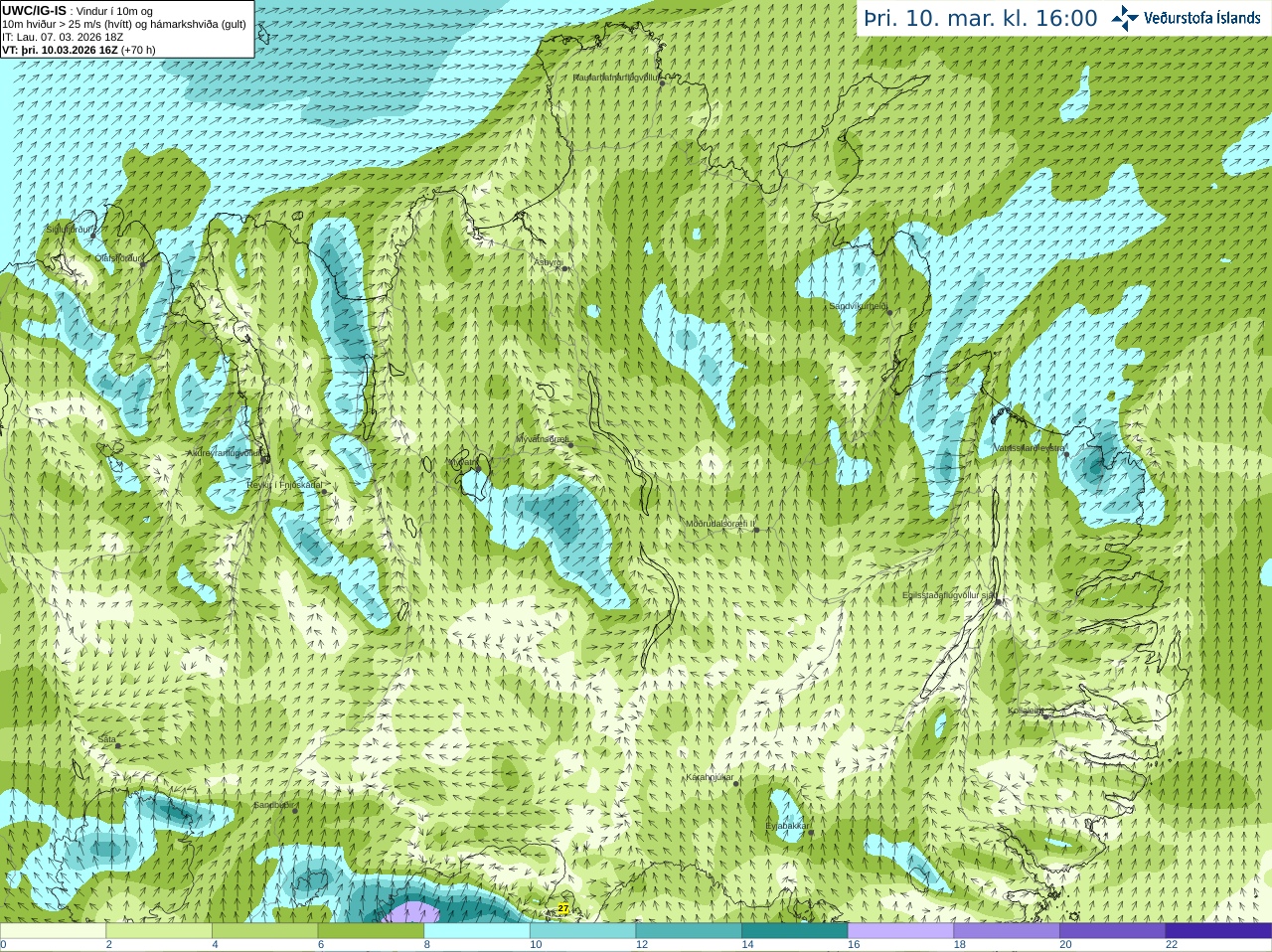Select the Sandbúðir station label
This screenshot has height=952, width=1272.
274,805
